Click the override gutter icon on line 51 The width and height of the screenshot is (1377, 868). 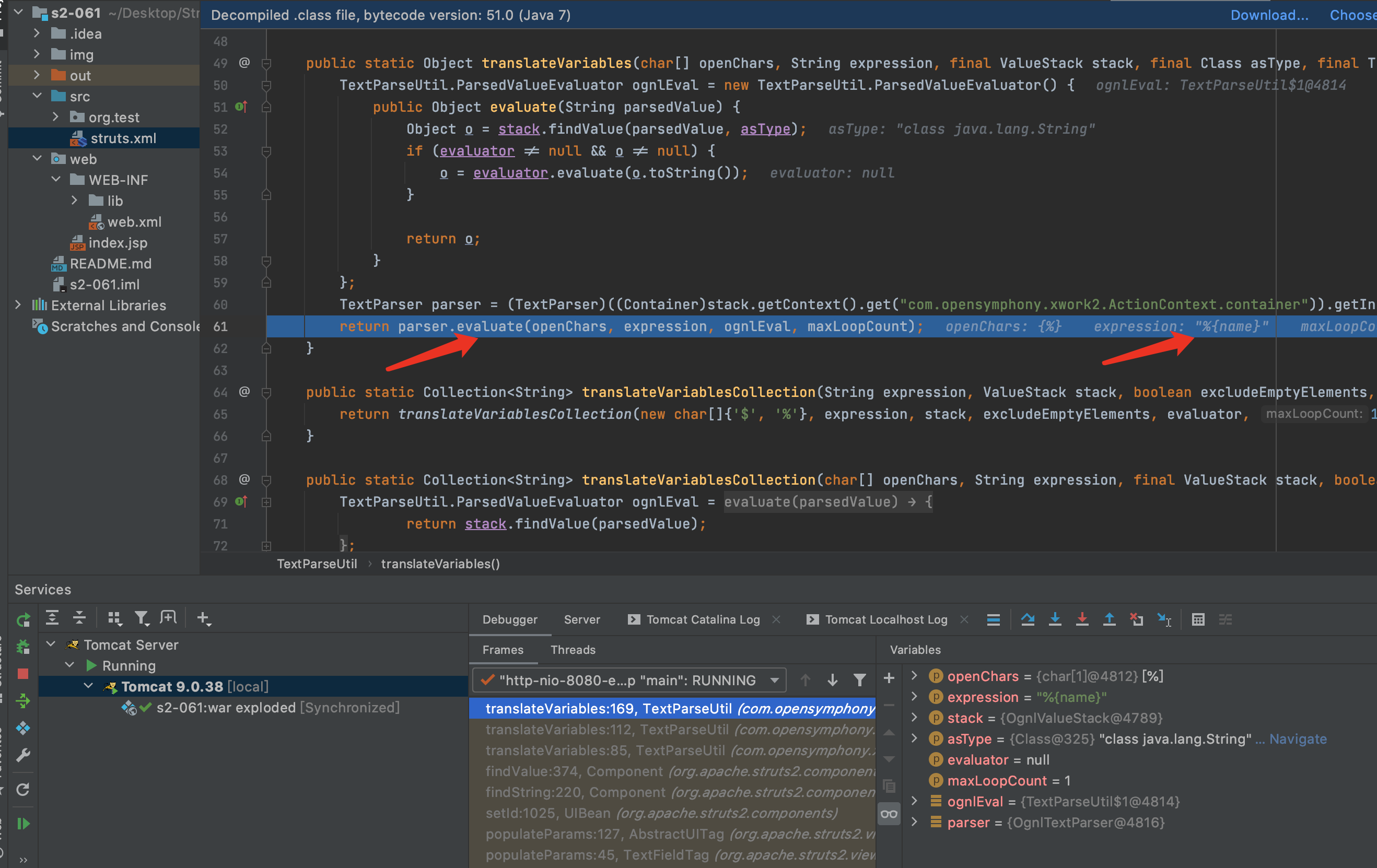click(x=241, y=107)
